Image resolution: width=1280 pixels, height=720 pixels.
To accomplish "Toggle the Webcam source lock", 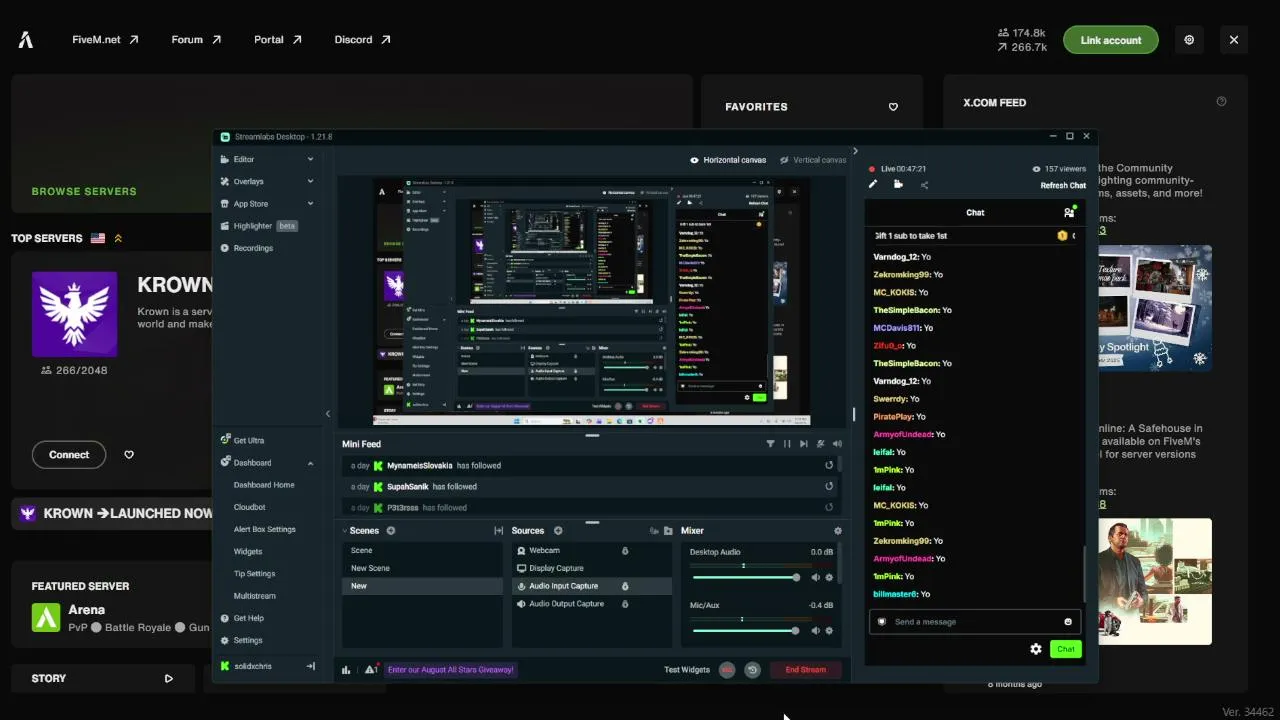I will 625,551.
